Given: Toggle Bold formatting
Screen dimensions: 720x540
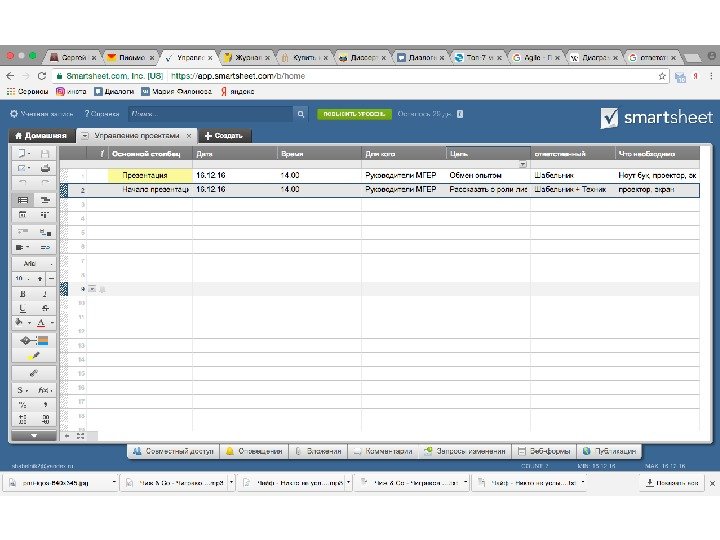Looking at the screenshot, I should pyautogui.click(x=22, y=294).
